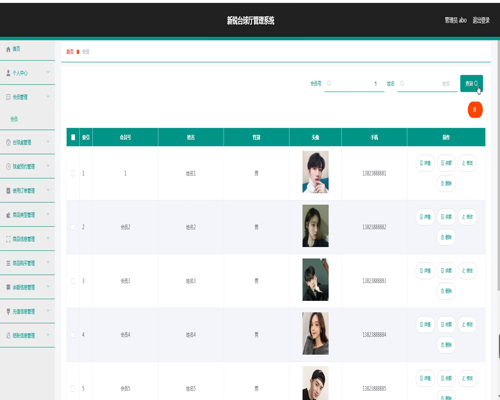The height and width of the screenshot is (400, 500).
Task: Click the 姓名 search input field
Action: pyautogui.click(x=427, y=83)
